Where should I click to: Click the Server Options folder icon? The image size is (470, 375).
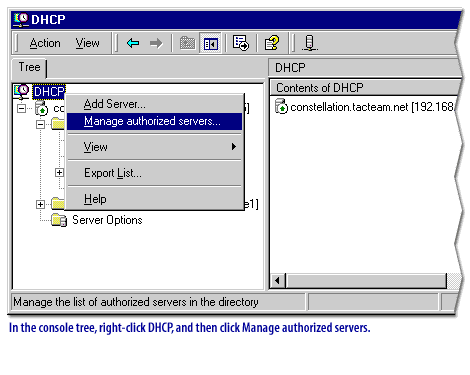coord(59,220)
